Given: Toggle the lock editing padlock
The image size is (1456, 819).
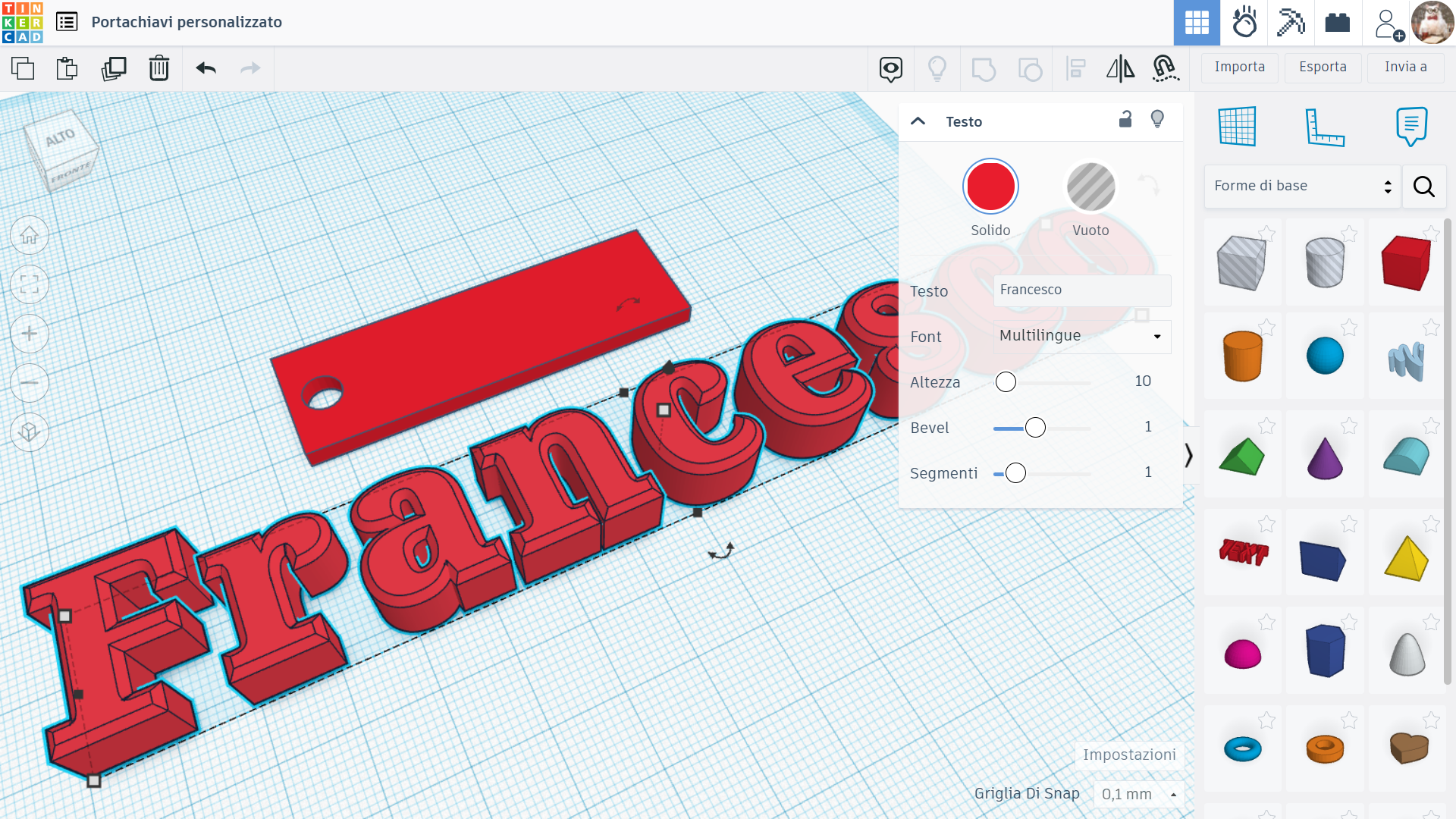Looking at the screenshot, I should pos(1125,120).
